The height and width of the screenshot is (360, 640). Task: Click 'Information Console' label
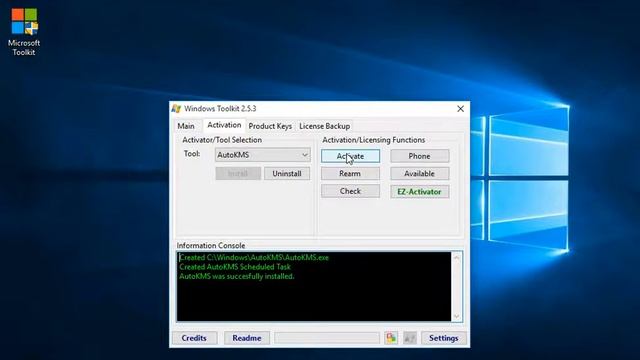coord(211,246)
